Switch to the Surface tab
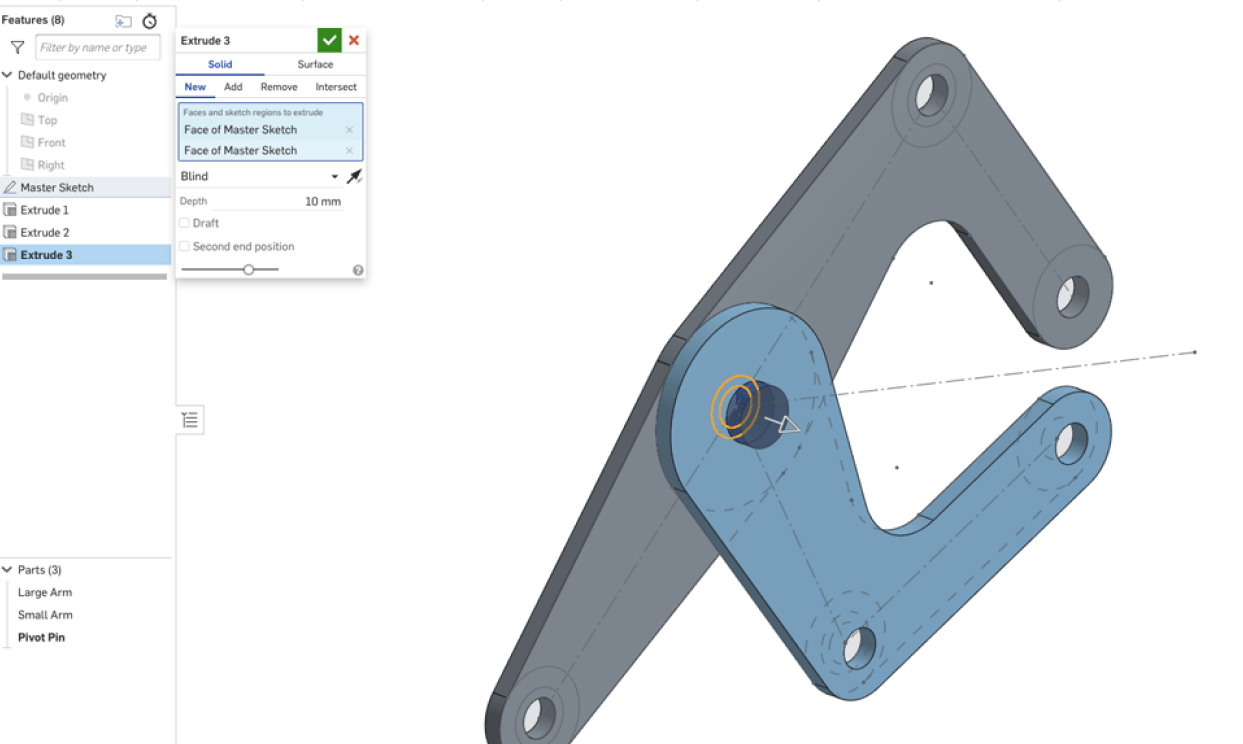The image size is (1243, 744). point(315,63)
